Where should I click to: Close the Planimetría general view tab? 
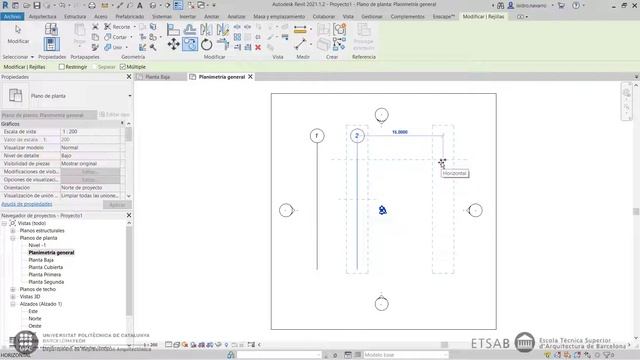pyautogui.click(x=251, y=77)
